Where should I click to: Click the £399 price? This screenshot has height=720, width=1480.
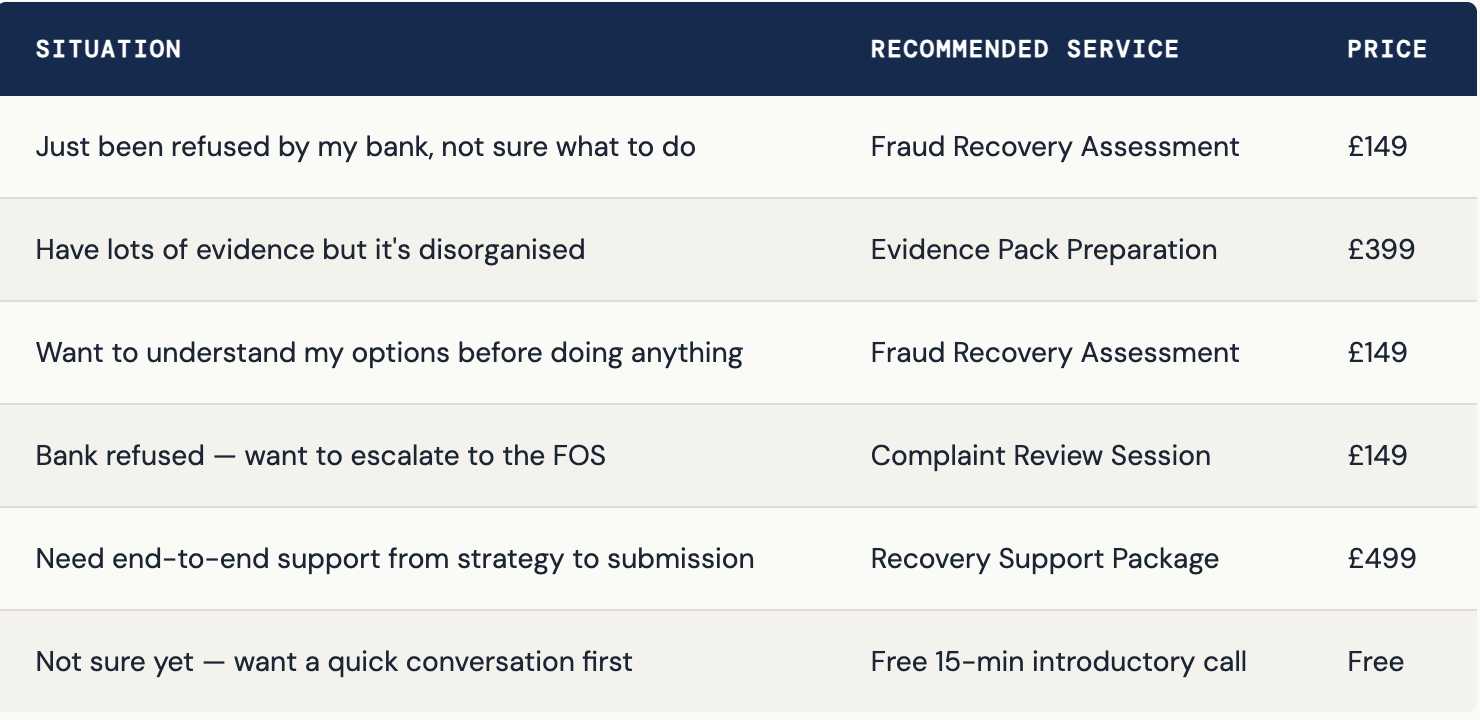1381,250
